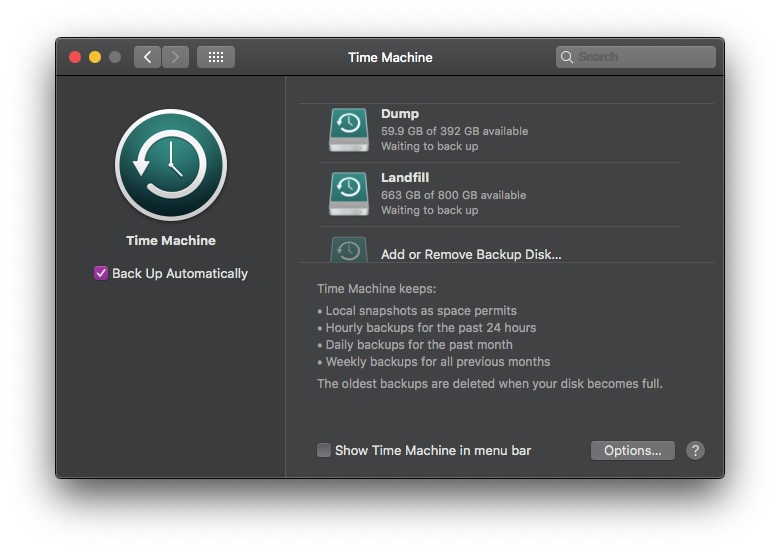
Task: Click the back navigation arrow
Action: tap(147, 57)
